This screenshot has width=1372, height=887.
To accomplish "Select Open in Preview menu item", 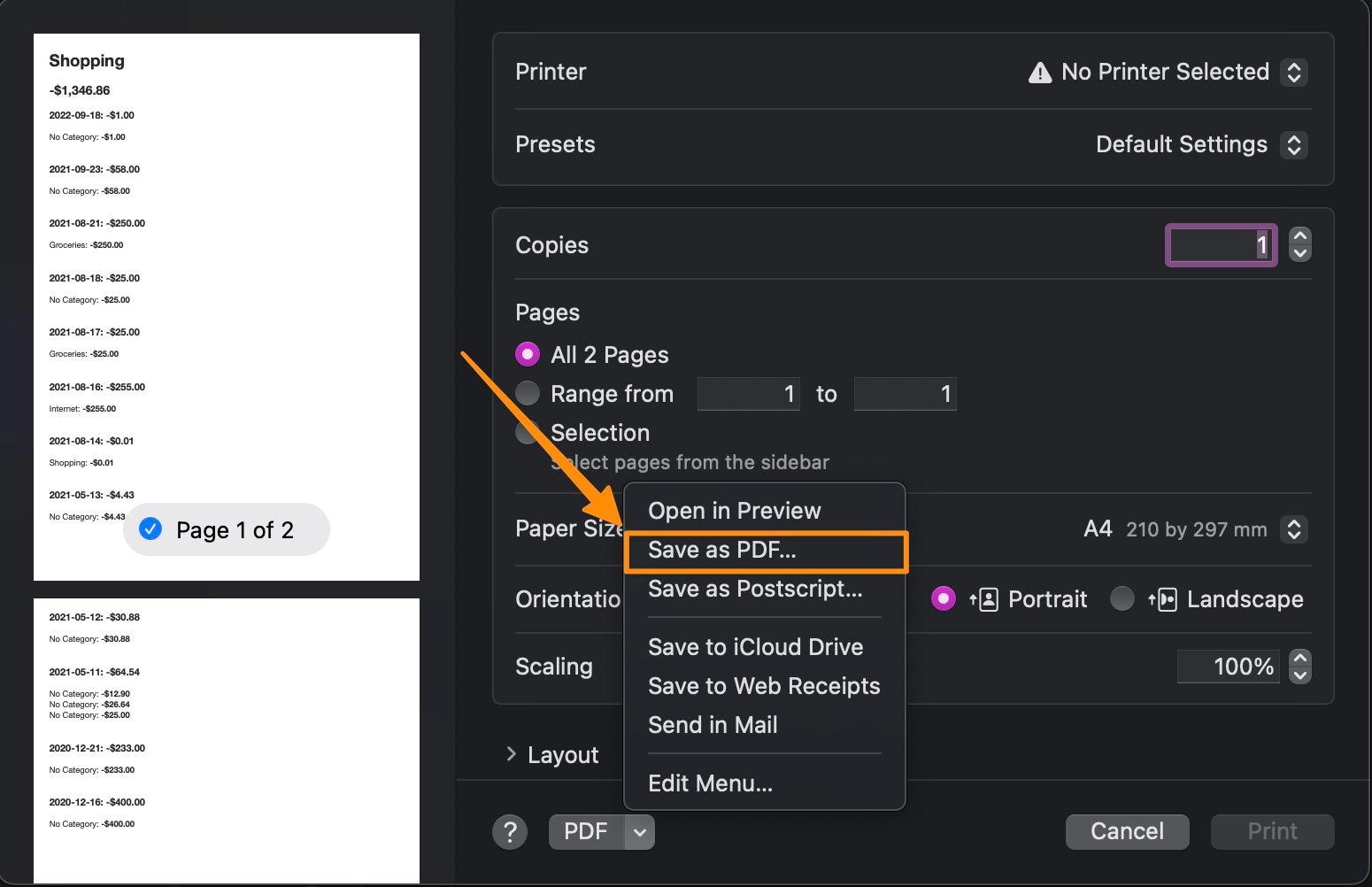I will (734, 511).
